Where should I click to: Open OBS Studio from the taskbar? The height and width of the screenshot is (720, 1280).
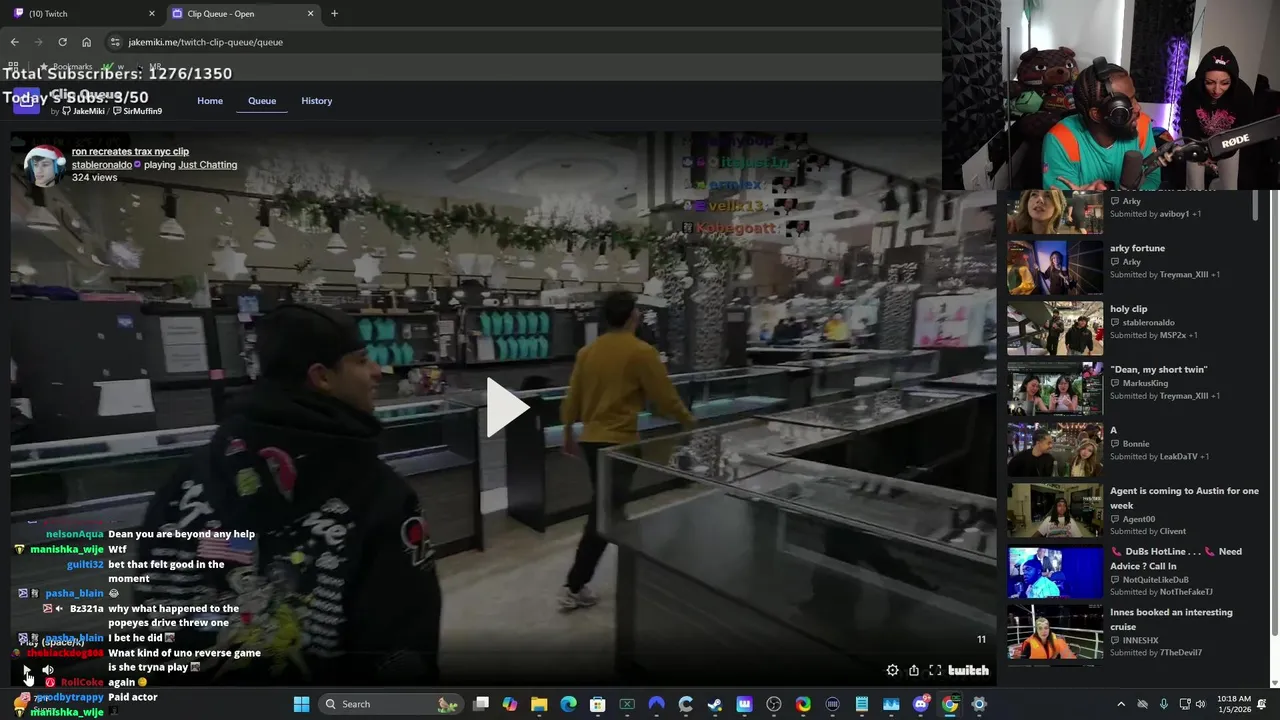tap(774, 704)
